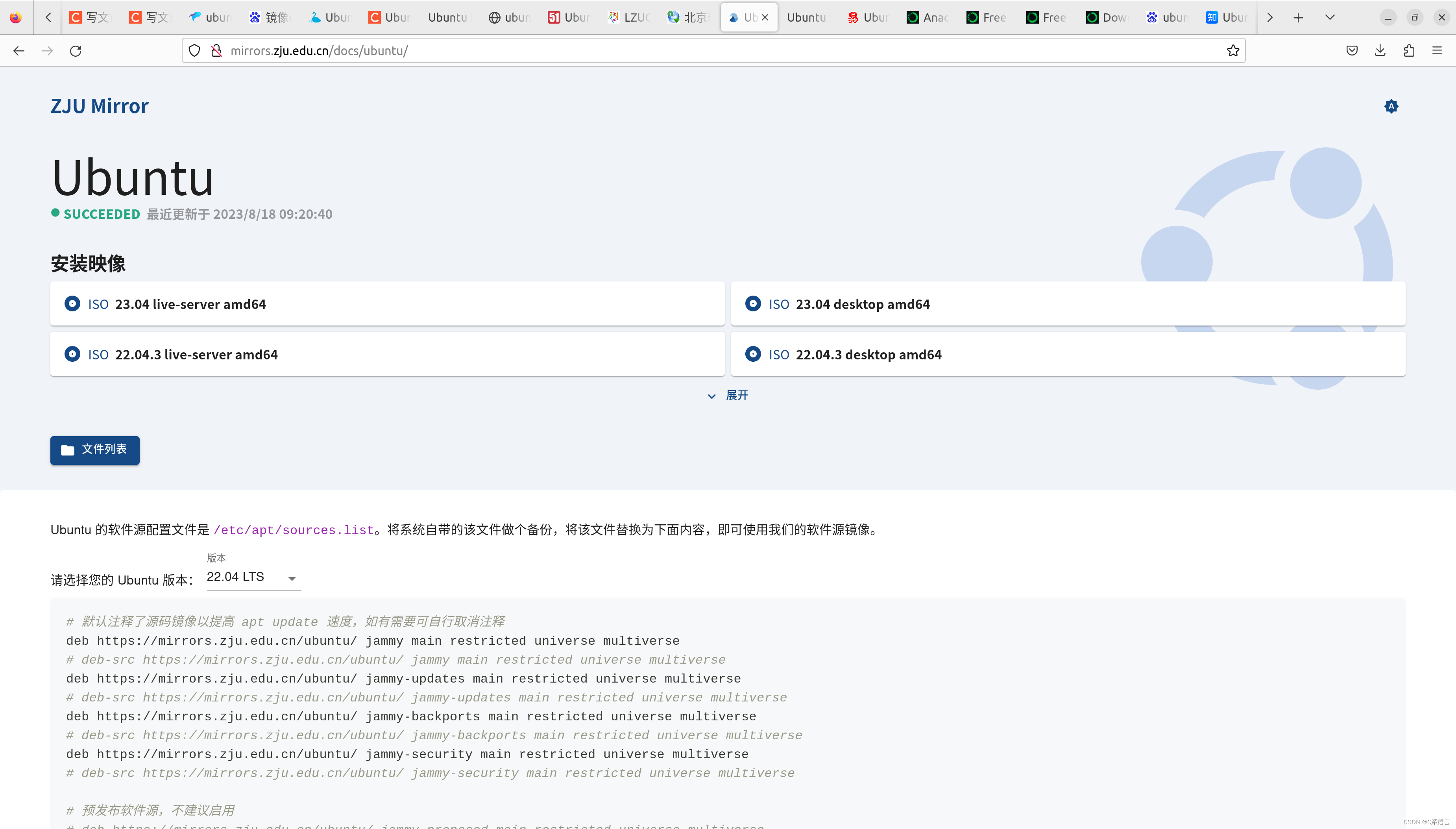The height and width of the screenshot is (829, 1456).
Task: Click the SUCCEEDED status label
Action: [102, 214]
